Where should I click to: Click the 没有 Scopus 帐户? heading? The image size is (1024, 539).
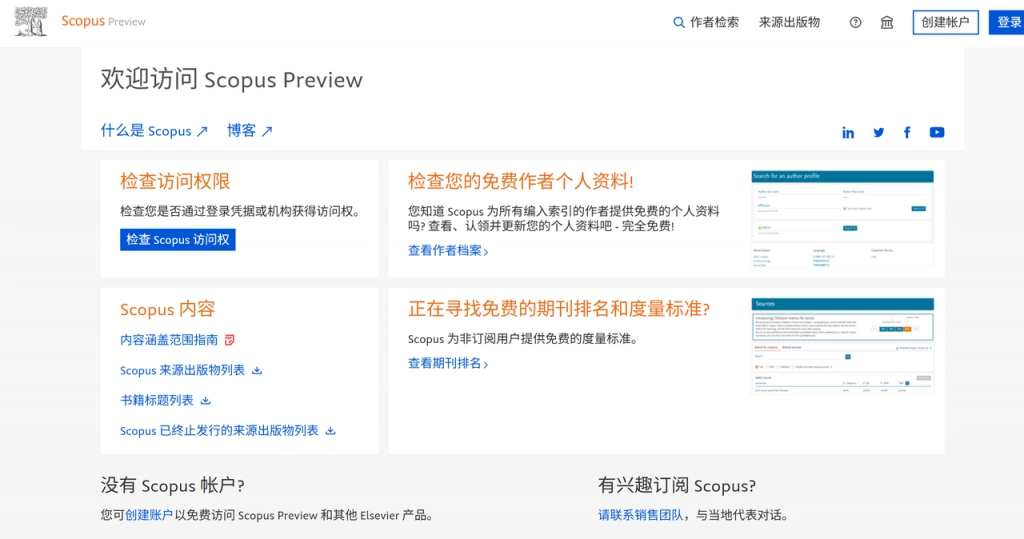click(172, 485)
